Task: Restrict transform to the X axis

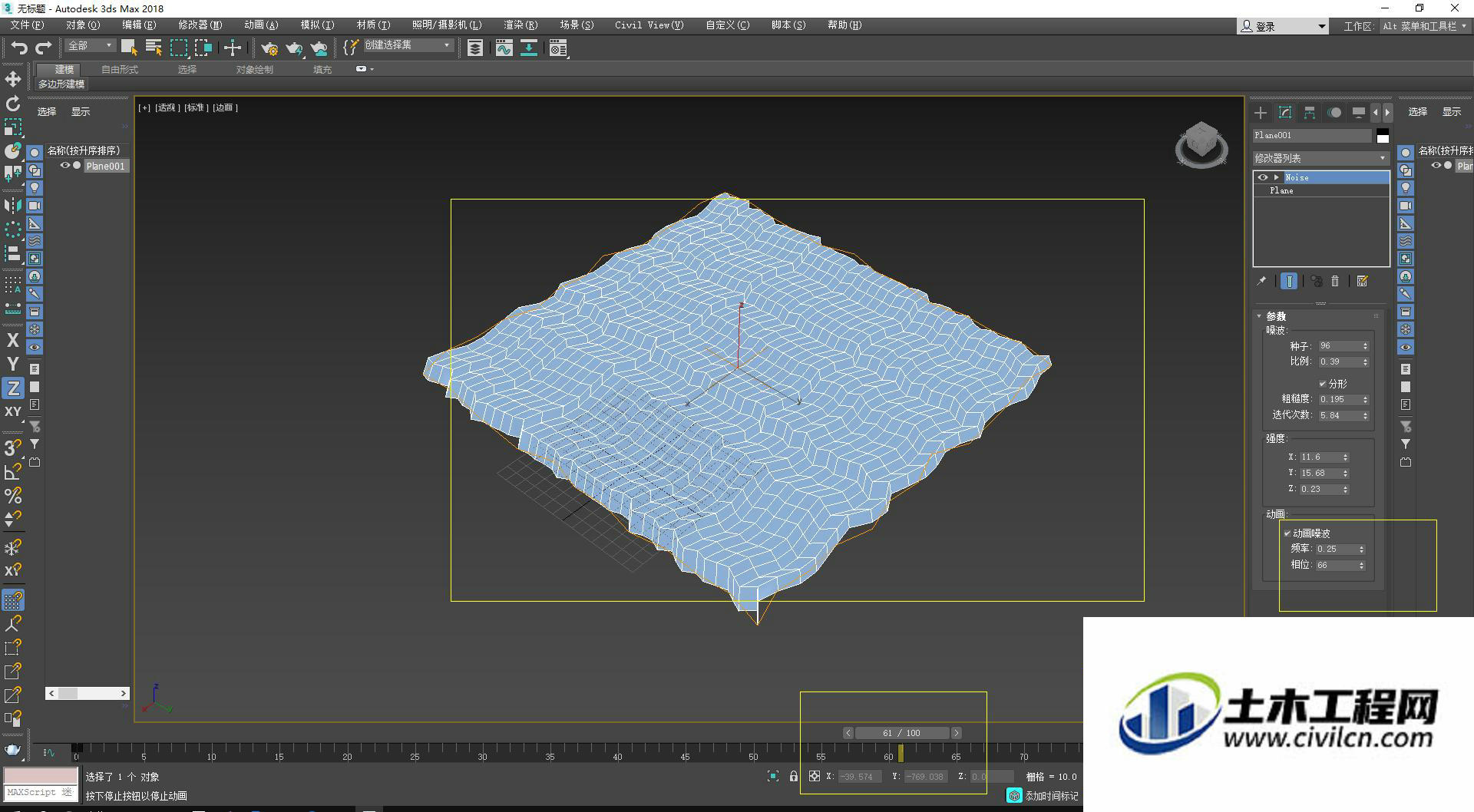Action: pyautogui.click(x=13, y=340)
